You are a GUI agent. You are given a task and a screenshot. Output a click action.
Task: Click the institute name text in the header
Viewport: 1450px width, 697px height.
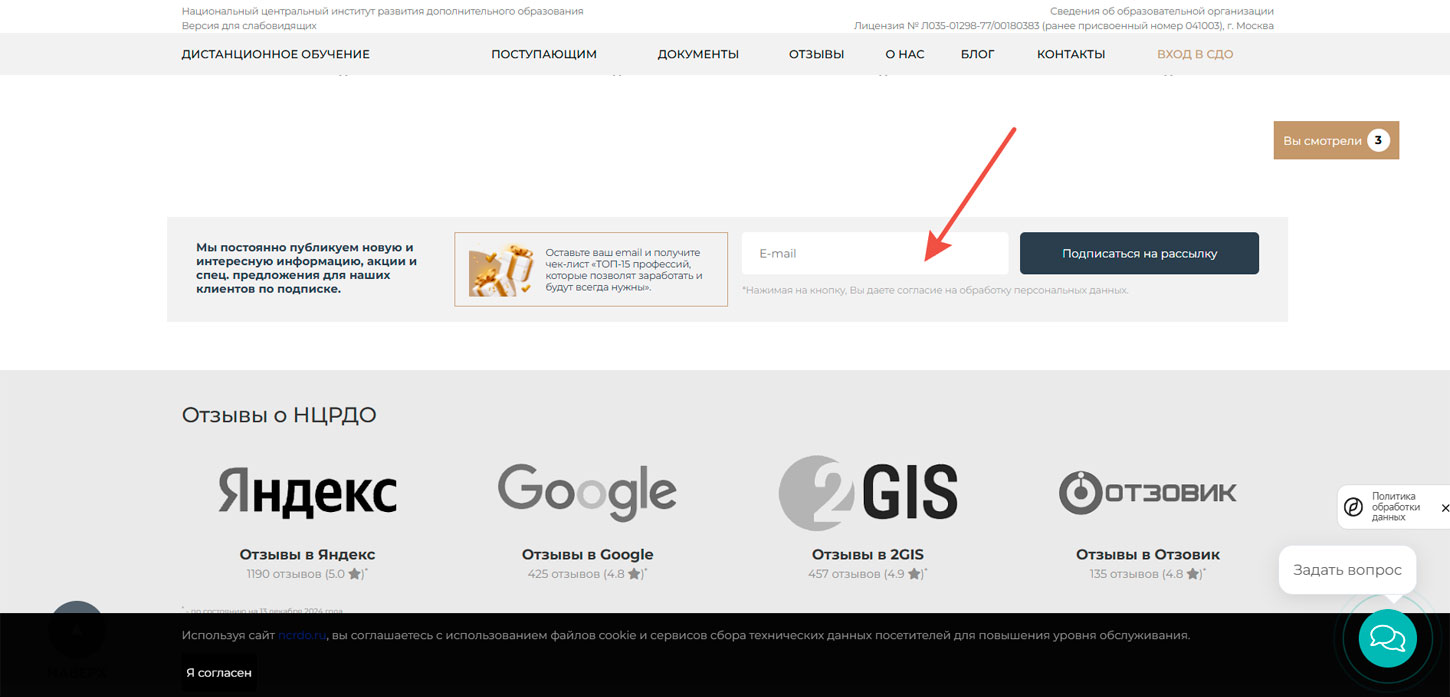tap(382, 11)
